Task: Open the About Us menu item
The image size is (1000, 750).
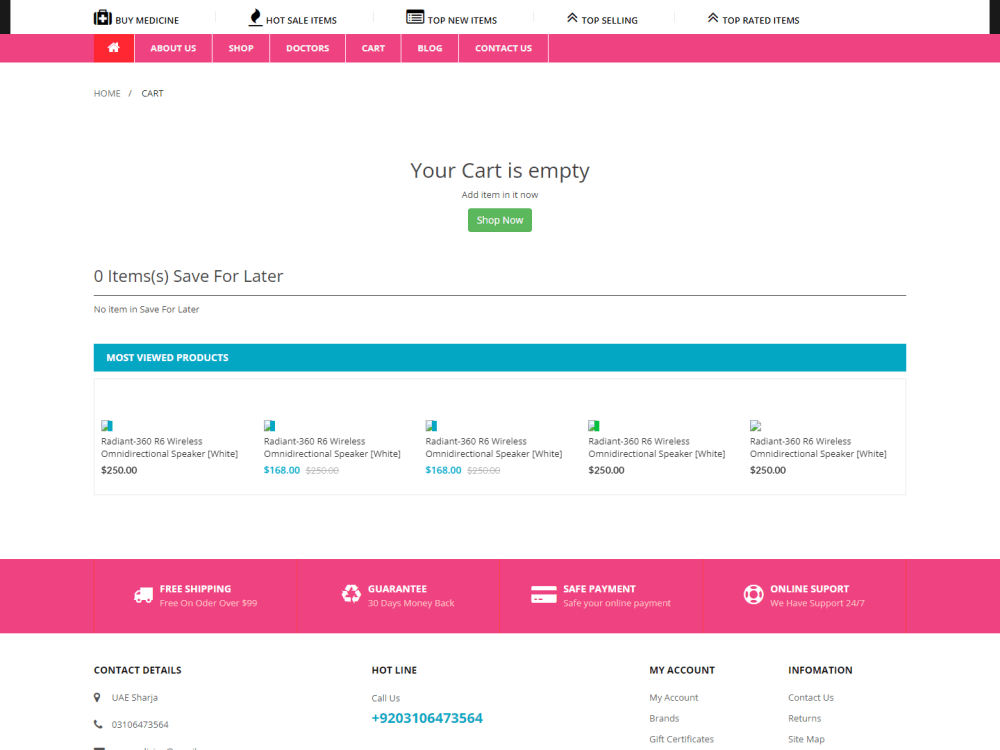Action: (173, 48)
